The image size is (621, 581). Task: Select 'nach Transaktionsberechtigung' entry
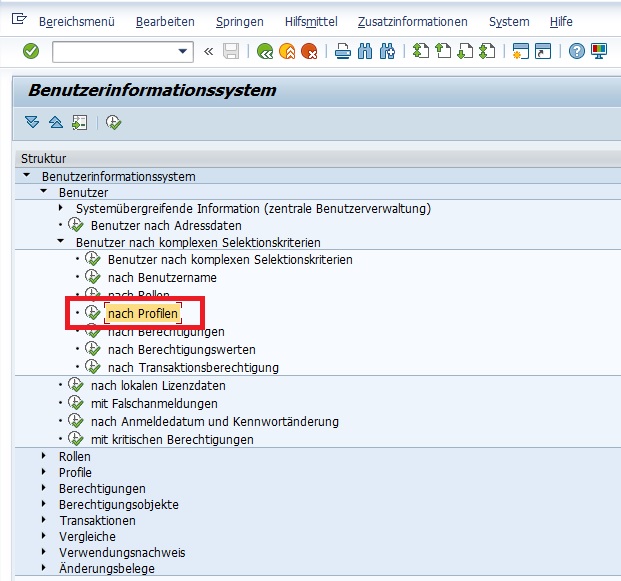(193, 368)
